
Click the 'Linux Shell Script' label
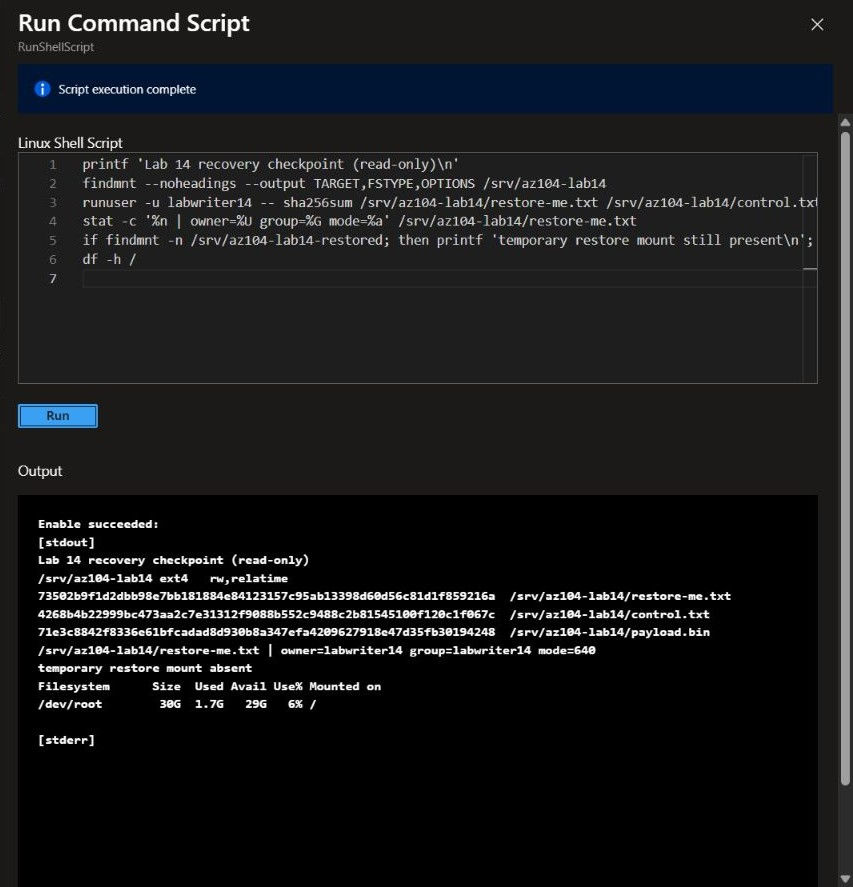pos(70,143)
